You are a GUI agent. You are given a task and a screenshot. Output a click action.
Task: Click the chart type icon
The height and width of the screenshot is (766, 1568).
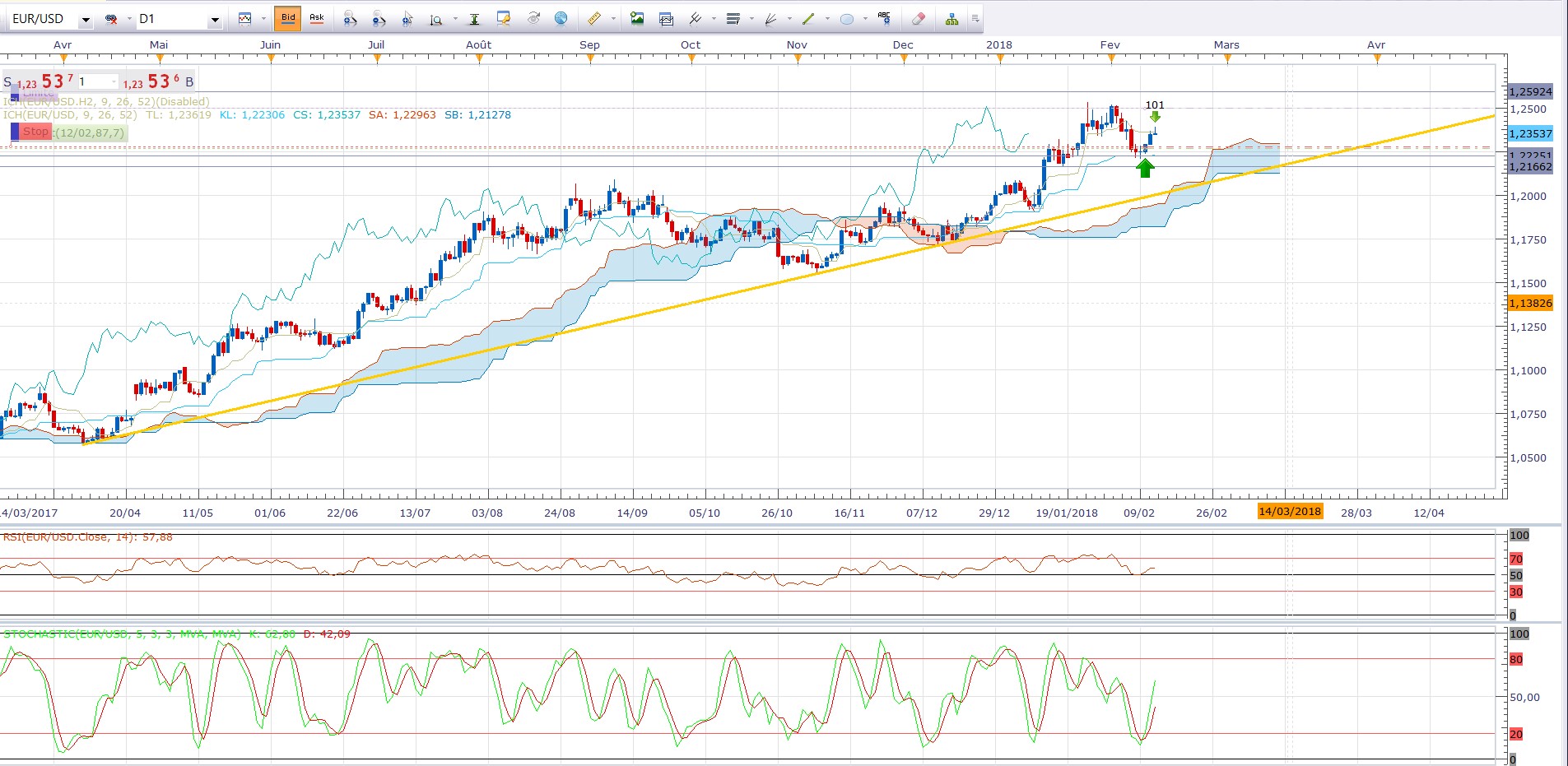[245, 18]
